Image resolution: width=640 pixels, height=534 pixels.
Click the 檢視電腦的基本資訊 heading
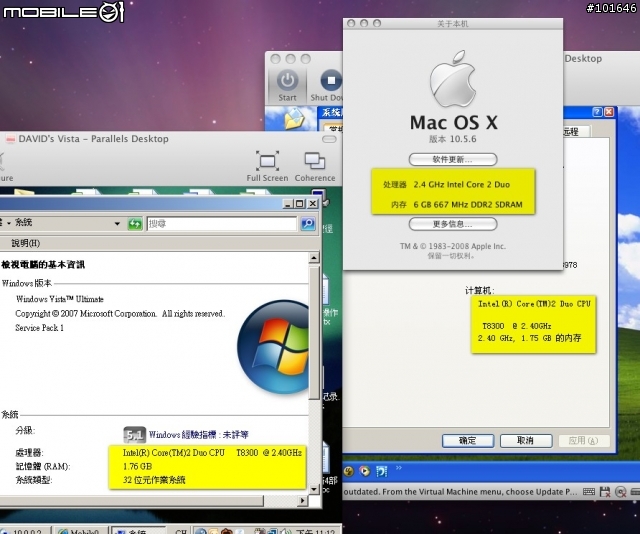click(43, 265)
